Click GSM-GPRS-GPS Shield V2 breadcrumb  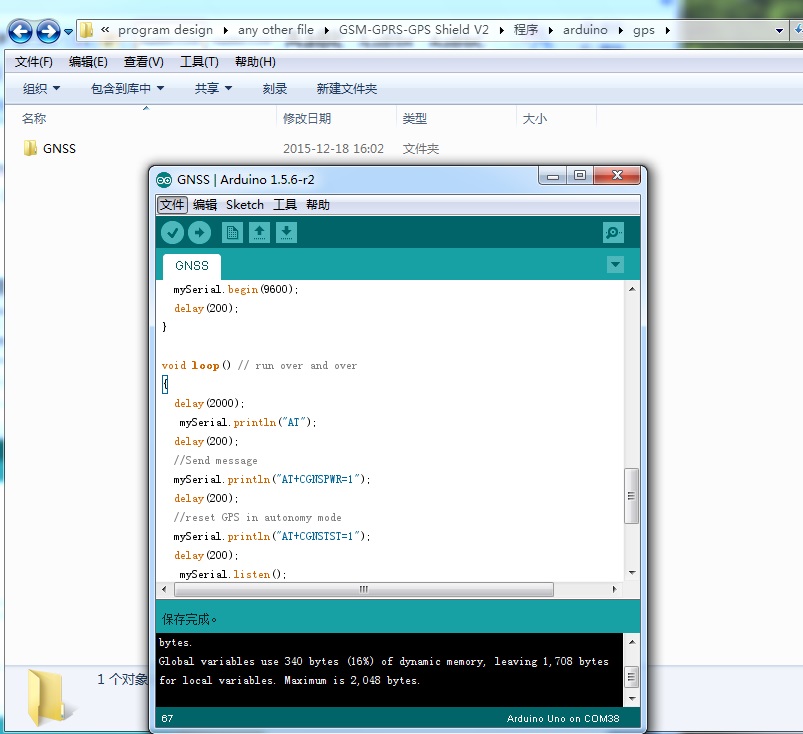(414, 30)
